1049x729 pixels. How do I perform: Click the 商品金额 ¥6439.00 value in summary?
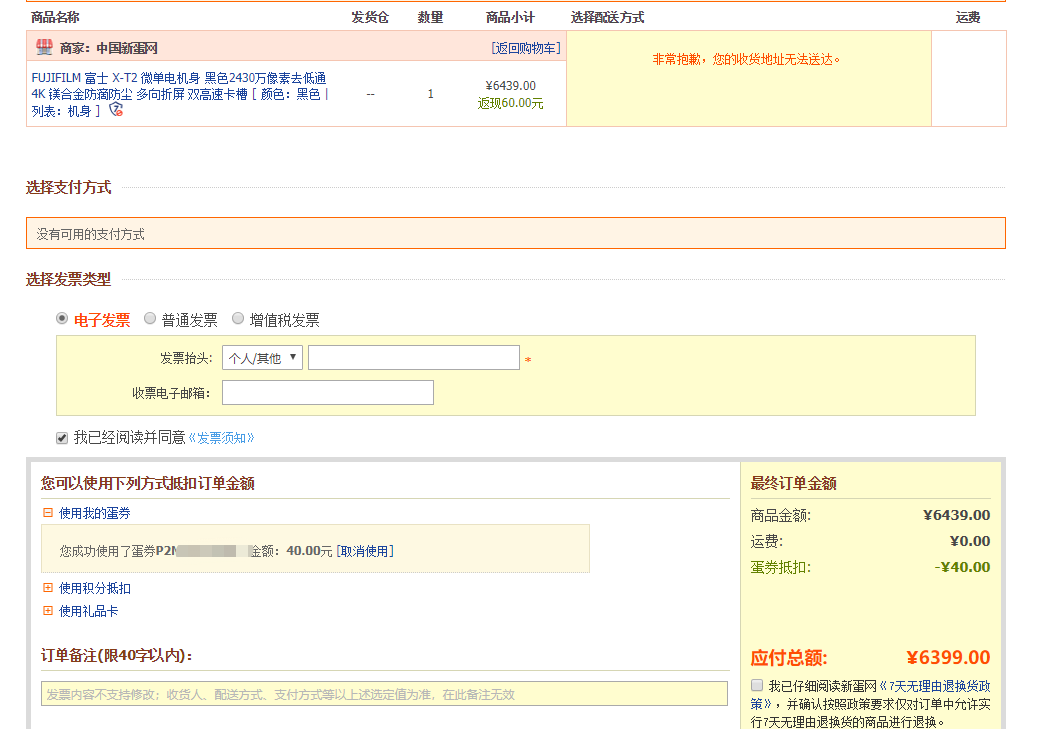coord(957,515)
